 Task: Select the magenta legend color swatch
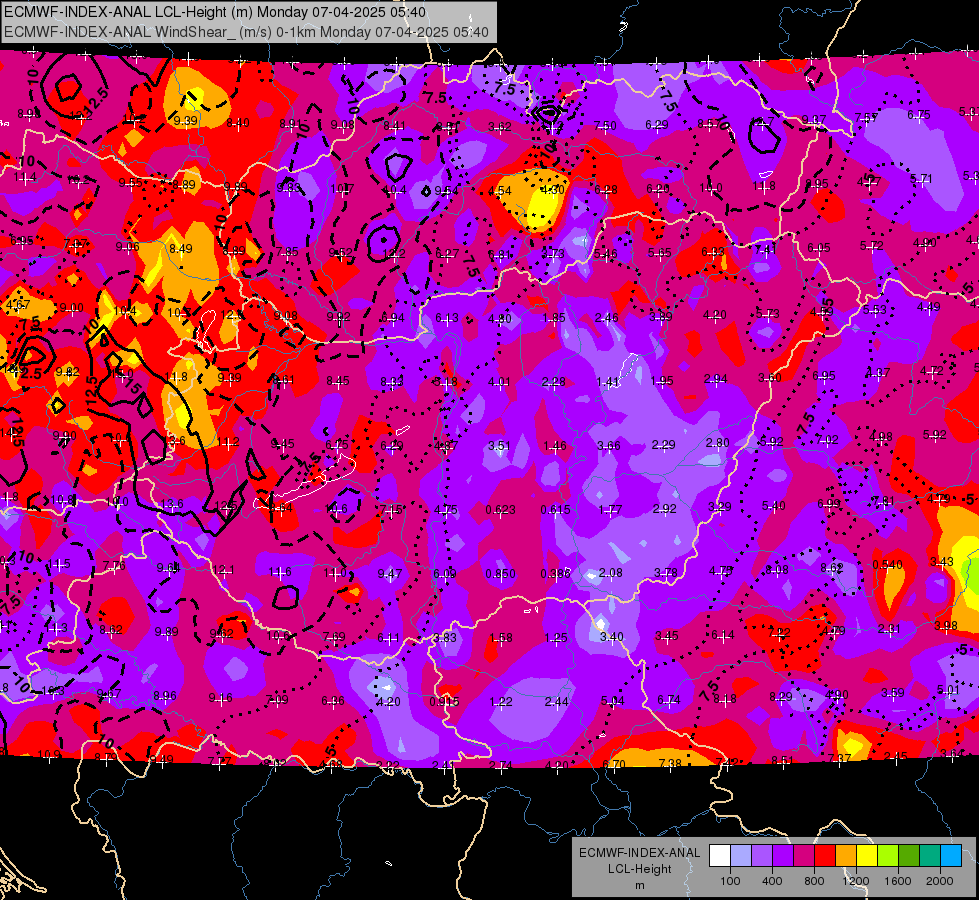click(x=804, y=856)
